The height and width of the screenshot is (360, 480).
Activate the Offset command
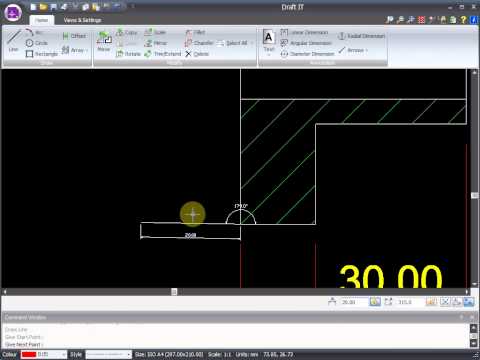[x=74, y=36]
